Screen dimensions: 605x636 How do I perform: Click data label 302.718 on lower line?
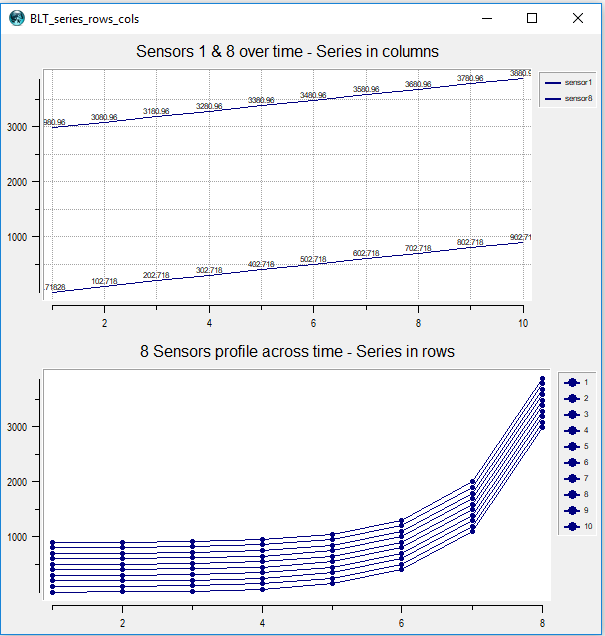pos(209,270)
